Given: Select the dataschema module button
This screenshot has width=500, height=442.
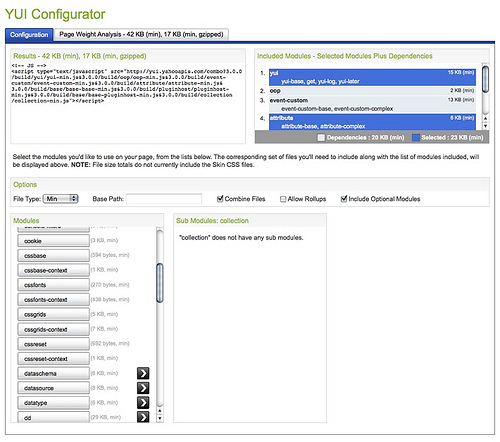Looking at the screenshot, I should pyautogui.click(x=53, y=373).
